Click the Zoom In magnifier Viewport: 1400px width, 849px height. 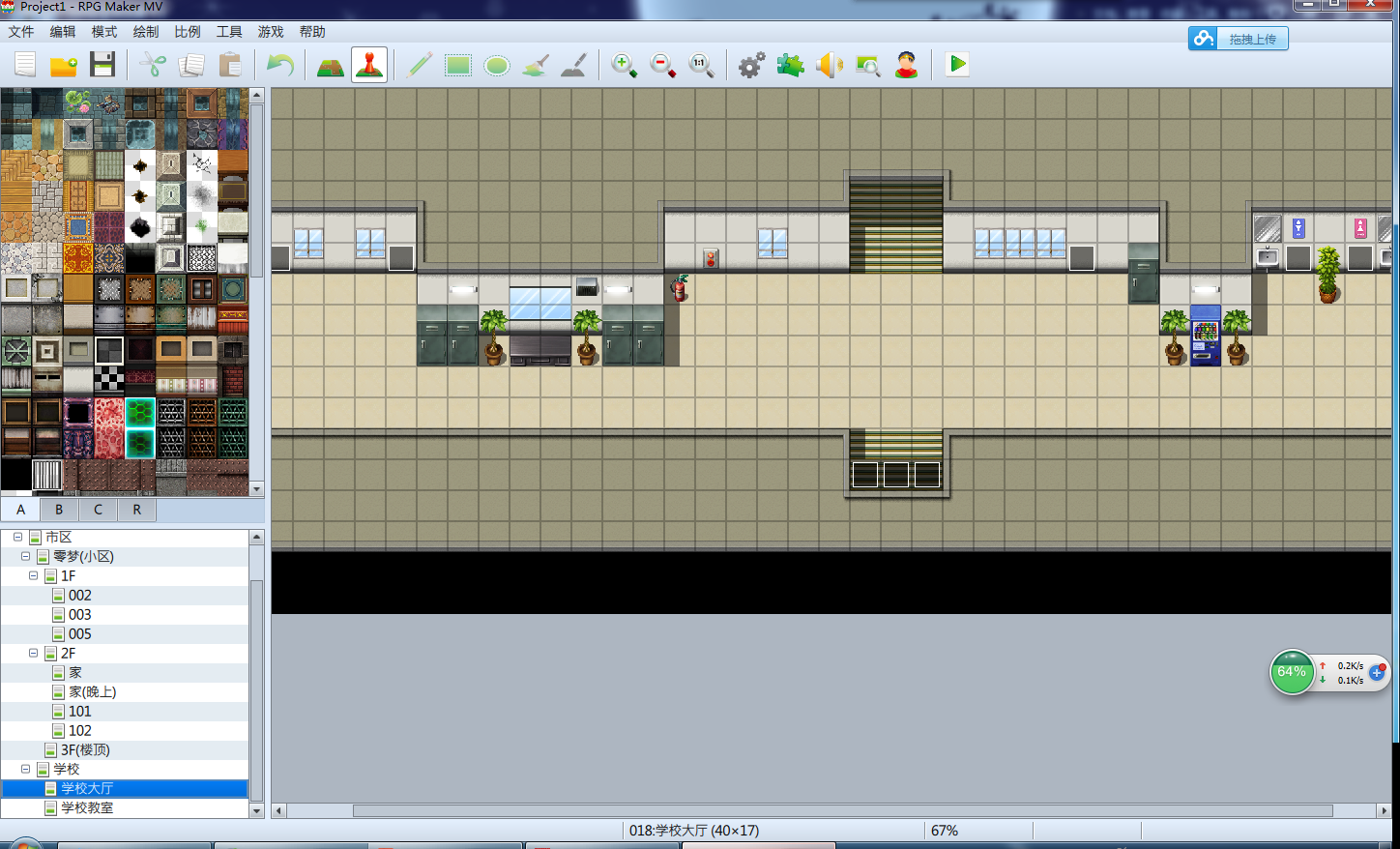coord(624,66)
